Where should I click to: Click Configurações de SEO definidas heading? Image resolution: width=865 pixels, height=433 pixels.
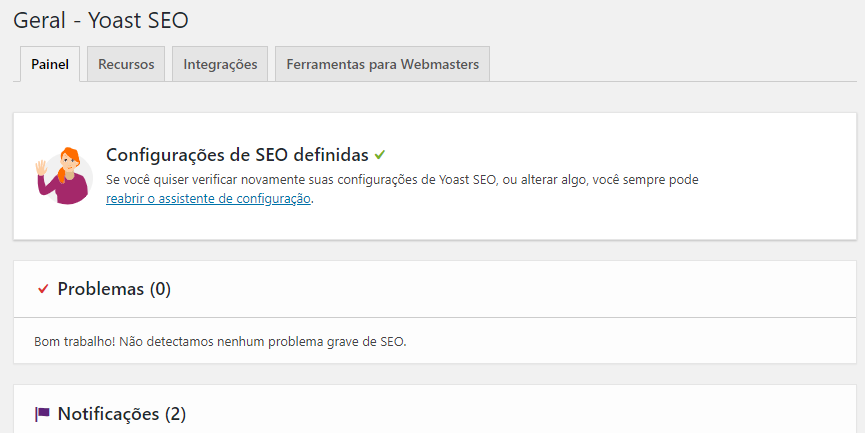[x=237, y=155]
